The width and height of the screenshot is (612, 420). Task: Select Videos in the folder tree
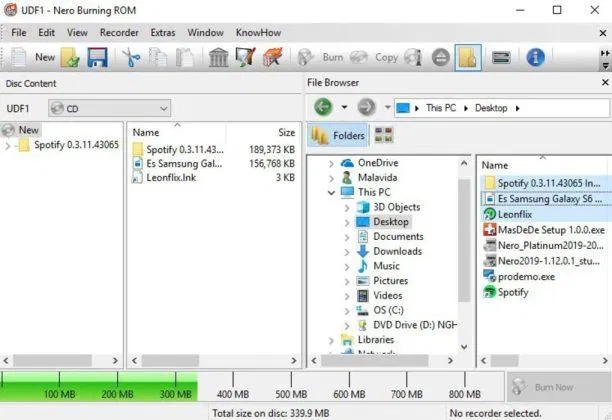pos(388,295)
